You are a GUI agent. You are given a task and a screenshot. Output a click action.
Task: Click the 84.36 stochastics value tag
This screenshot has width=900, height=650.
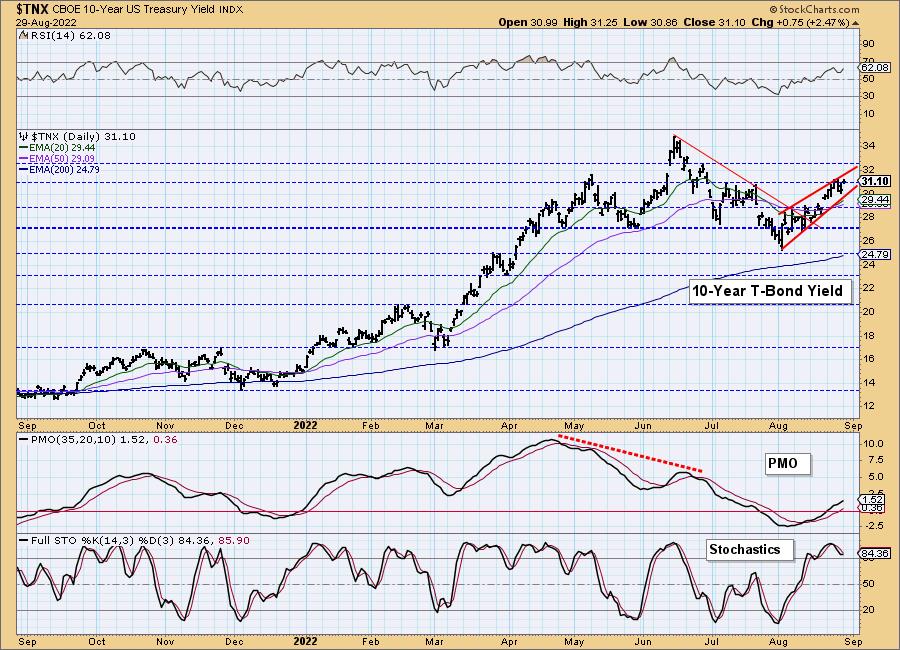[875, 554]
